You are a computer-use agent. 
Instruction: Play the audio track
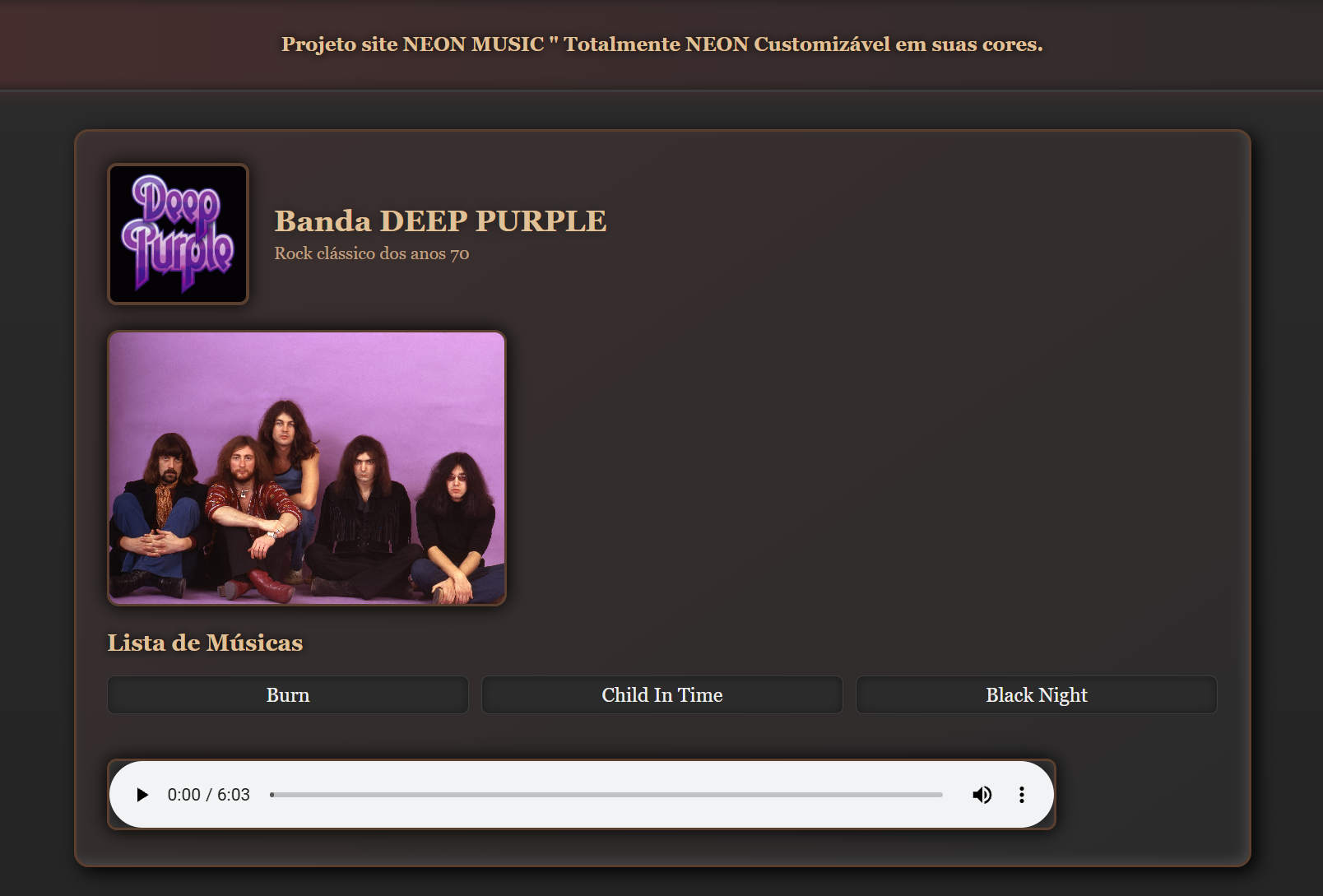click(142, 795)
